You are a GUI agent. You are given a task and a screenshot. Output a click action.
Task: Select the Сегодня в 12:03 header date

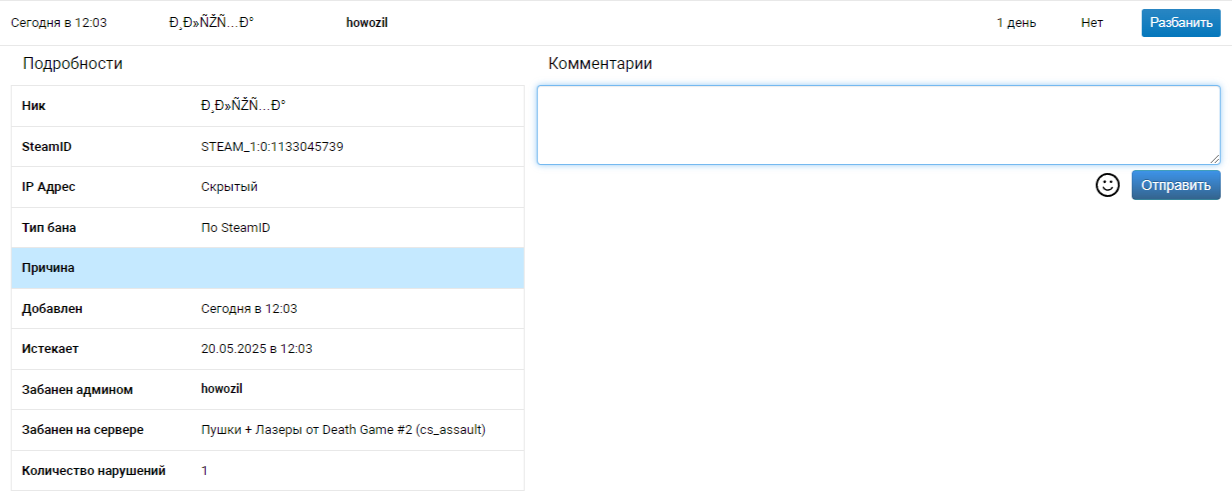(59, 23)
